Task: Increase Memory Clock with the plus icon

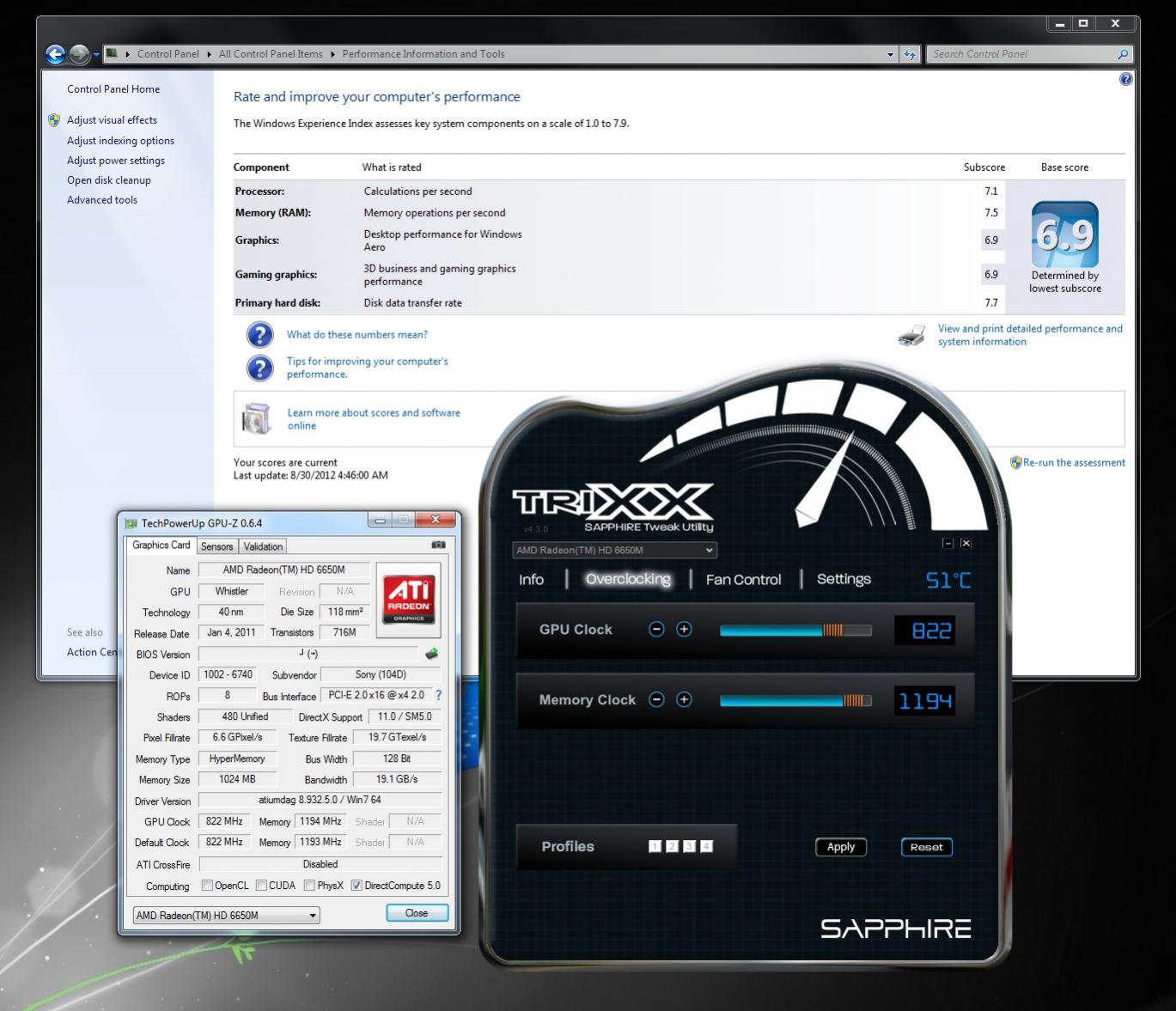Action: [684, 700]
